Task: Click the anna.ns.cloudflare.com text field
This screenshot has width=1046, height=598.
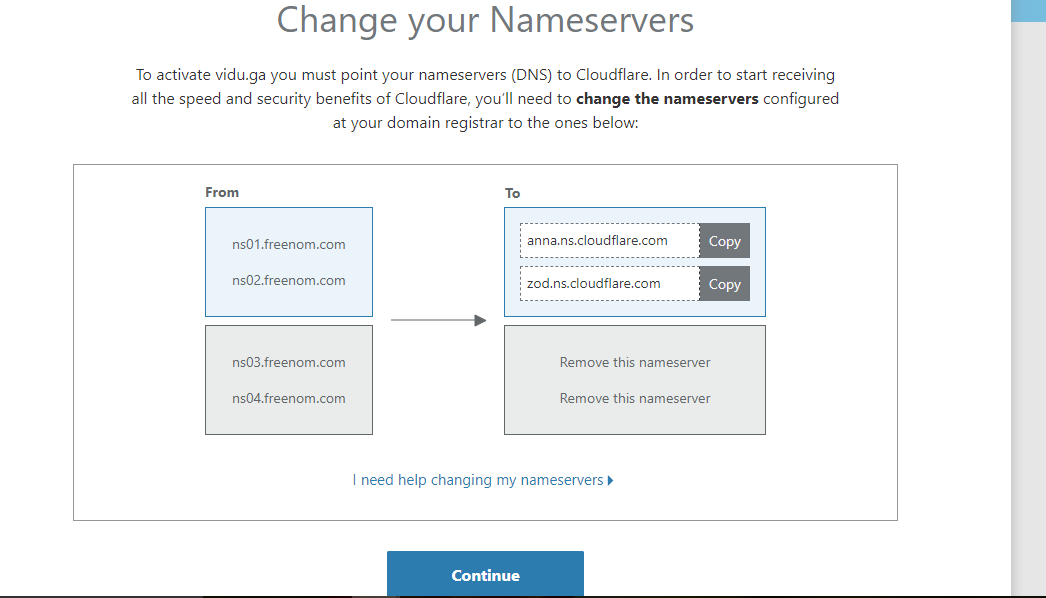Action: coord(609,241)
